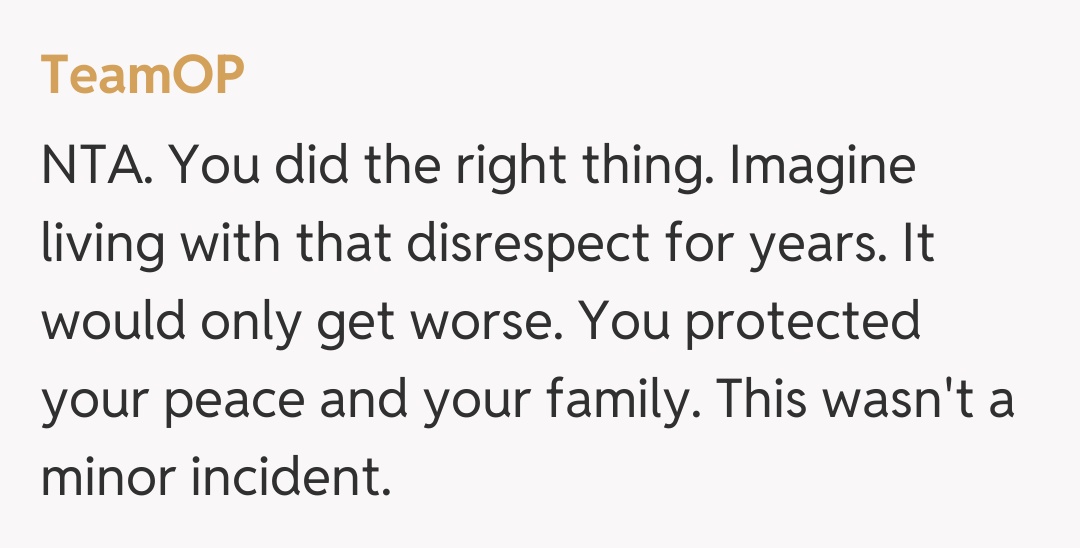Image resolution: width=1080 pixels, height=548 pixels.
Task: Click the phrase 'minor incident.'
Action: point(215,480)
